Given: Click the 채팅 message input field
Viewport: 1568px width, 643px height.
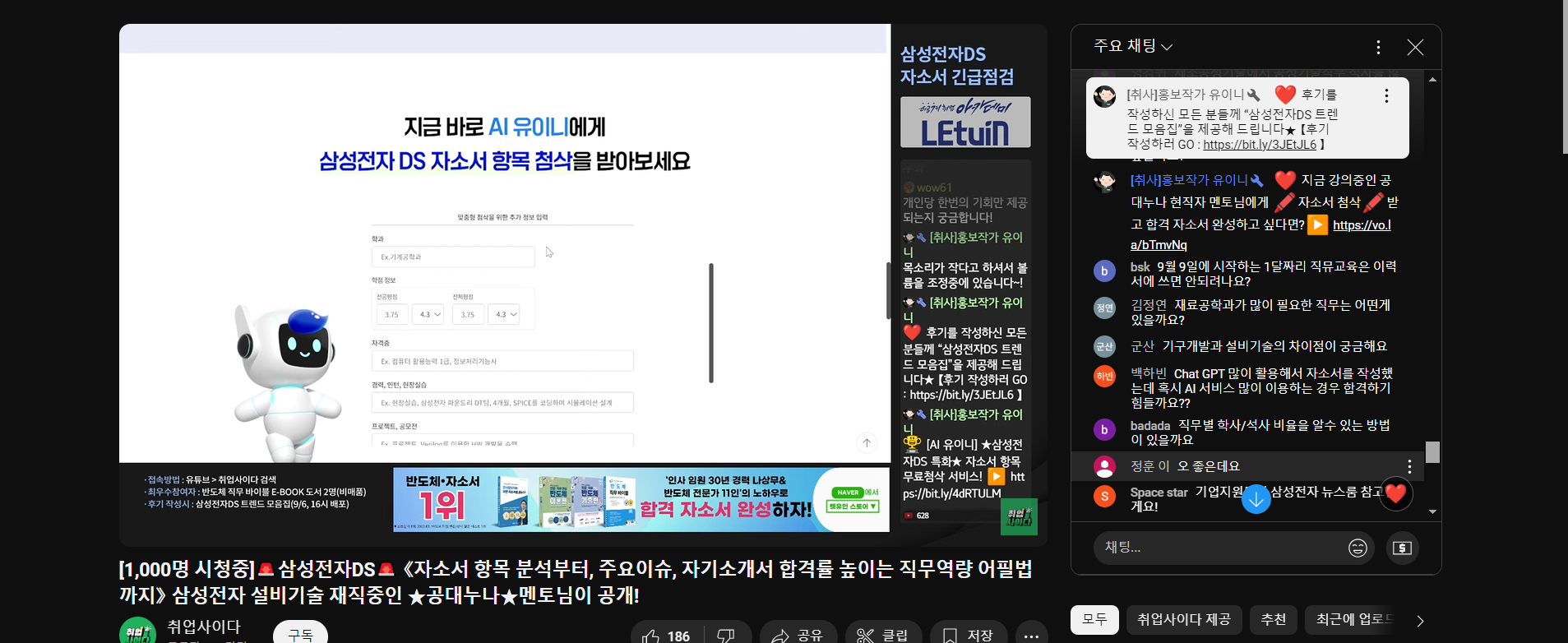Looking at the screenshot, I should 1217,548.
